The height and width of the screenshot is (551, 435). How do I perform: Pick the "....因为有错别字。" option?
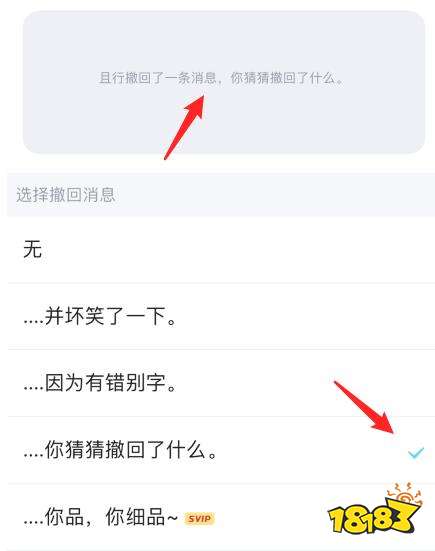pyautogui.click(x=221, y=383)
